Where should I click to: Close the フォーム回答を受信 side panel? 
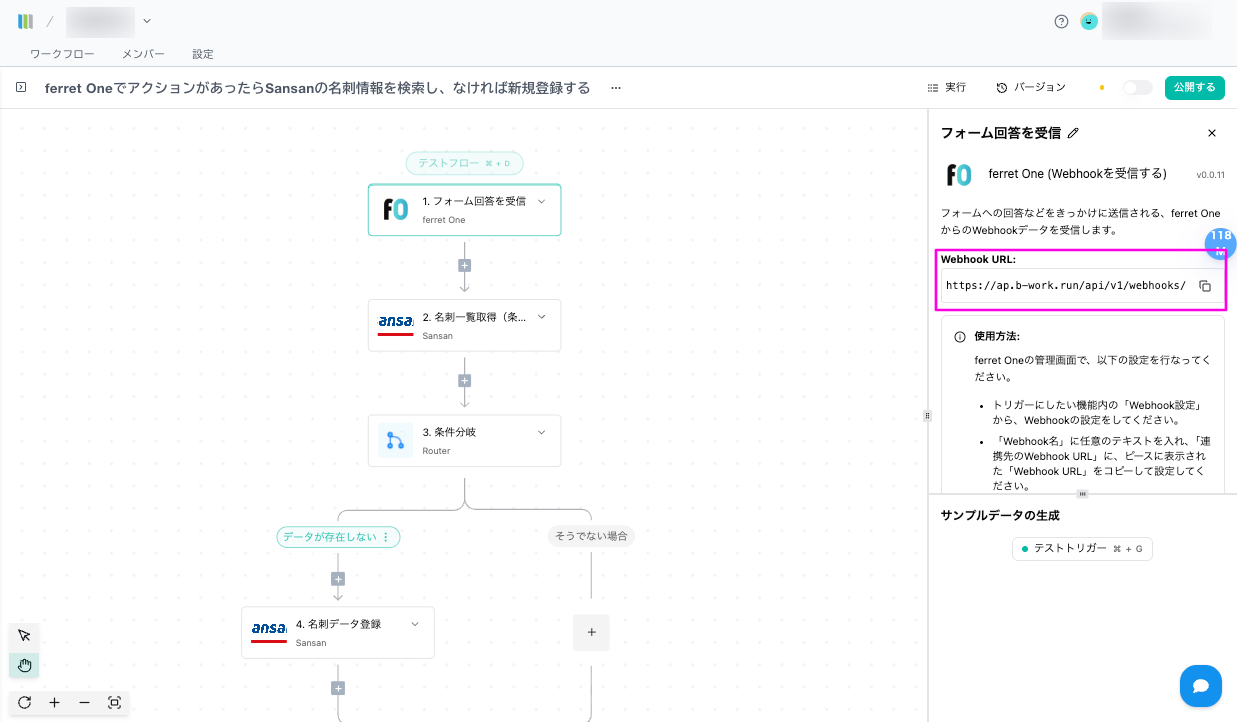tap(1212, 133)
